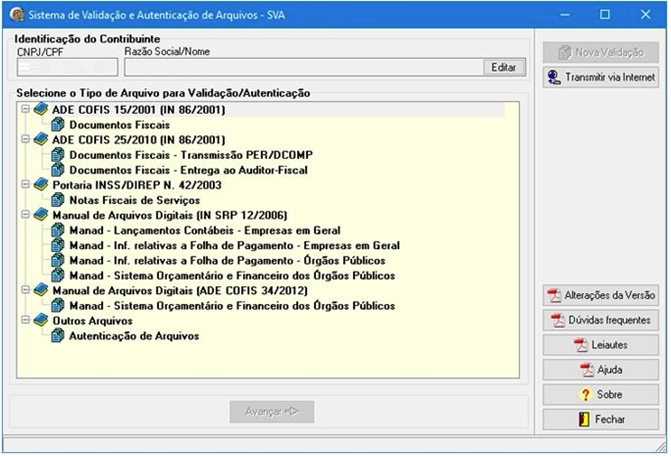The image size is (671, 457).
Task: Select Notas Fiscais de Serviços
Action: pyautogui.click(x=134, y=200)
